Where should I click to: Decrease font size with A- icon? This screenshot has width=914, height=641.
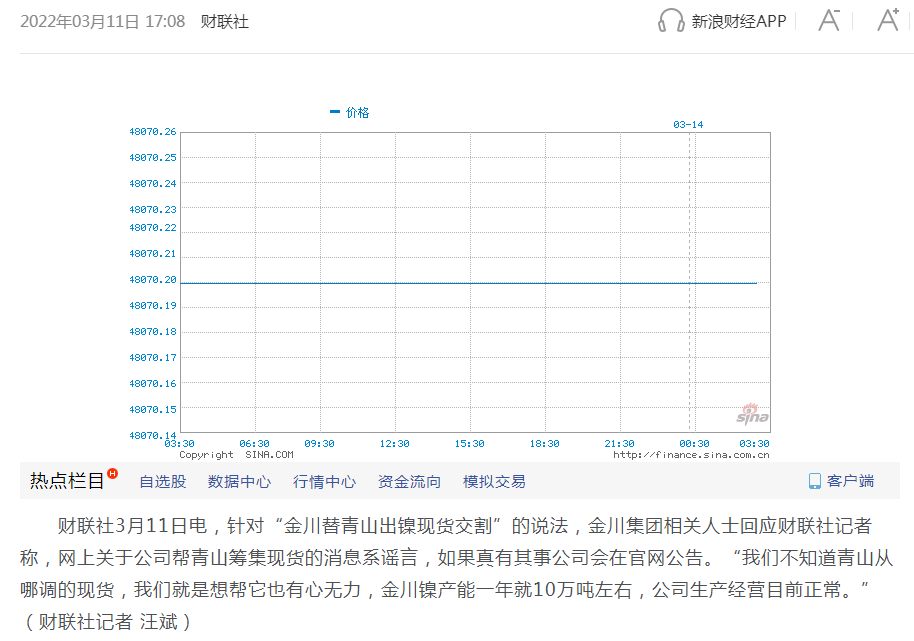829,20
